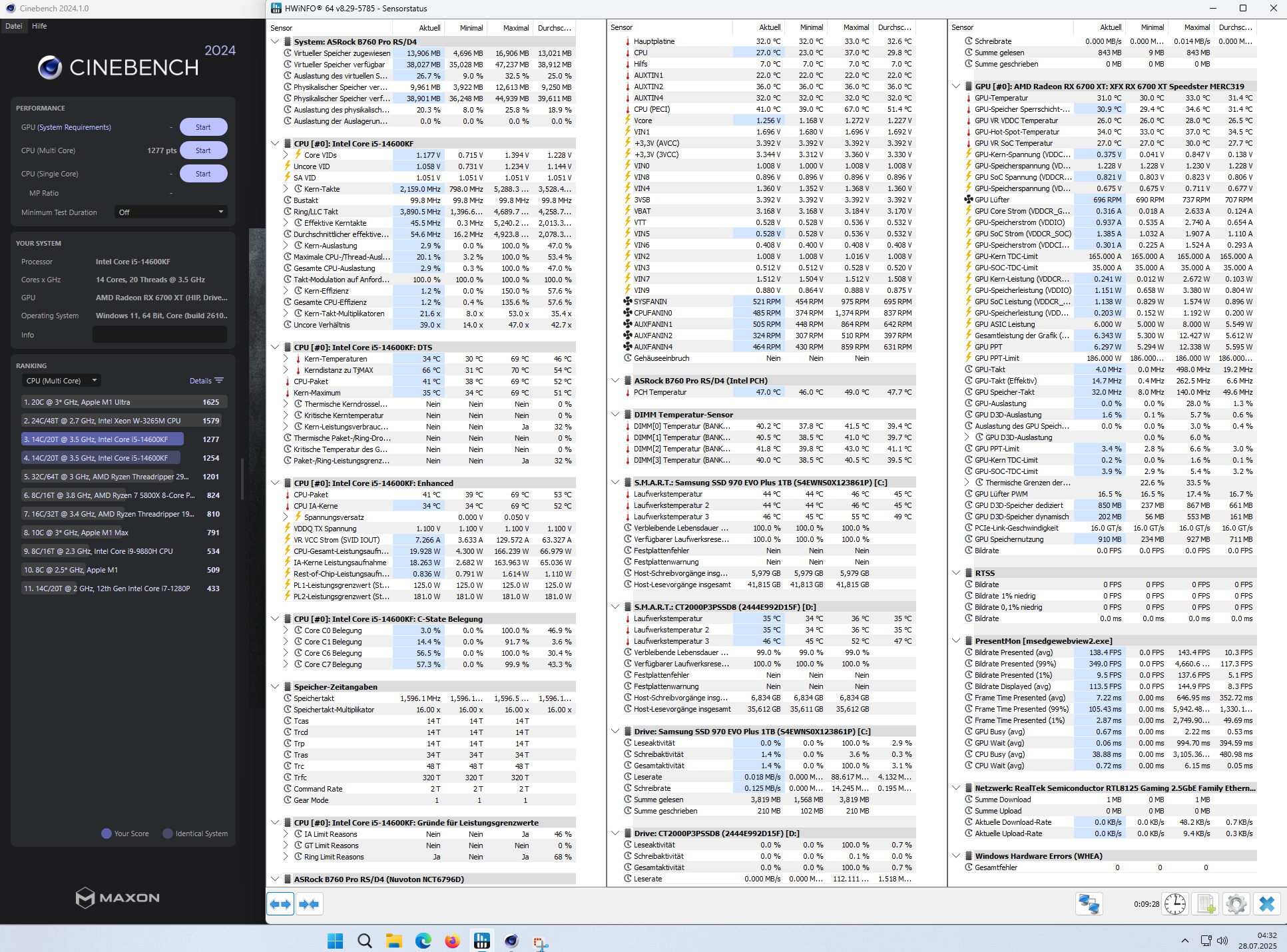
Task: Collapse the System: ASRock B760 Pro RS/D4 group
Action: (275, 41)
